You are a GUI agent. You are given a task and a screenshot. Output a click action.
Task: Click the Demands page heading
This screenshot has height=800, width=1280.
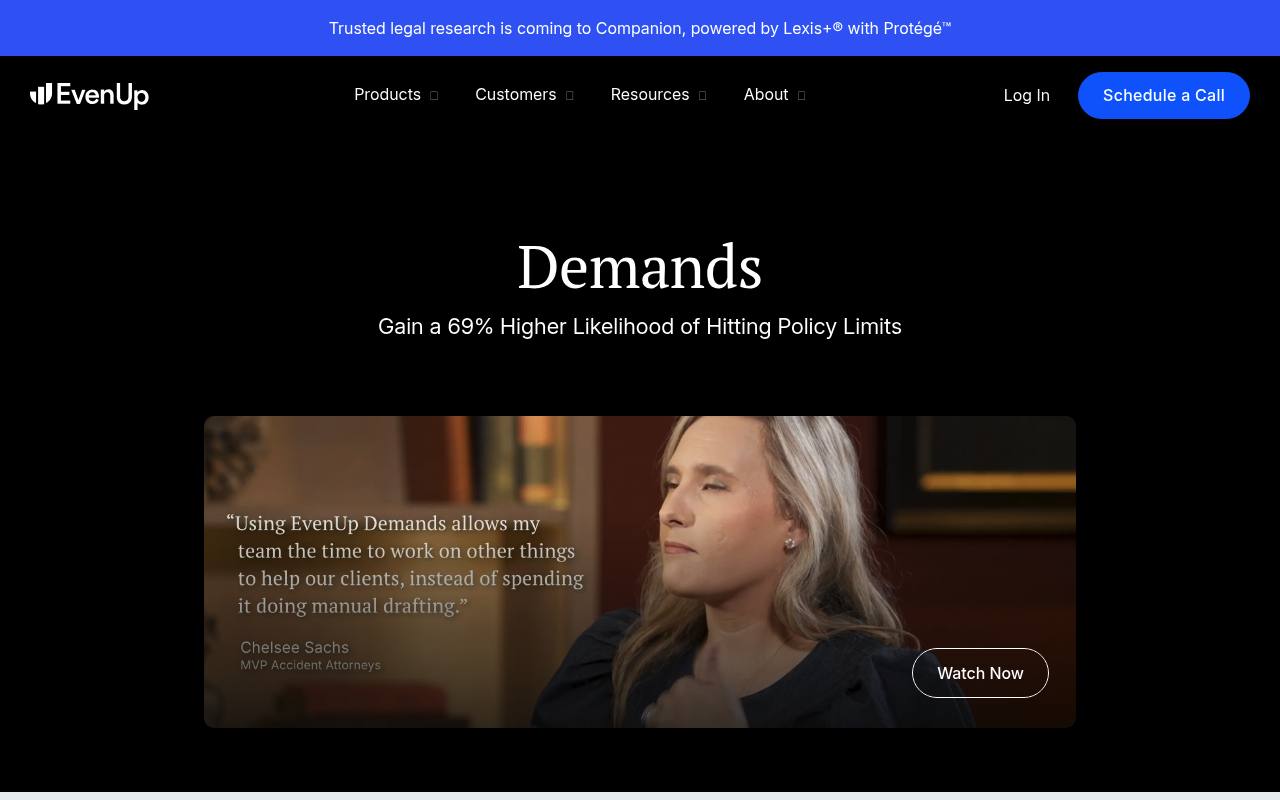click(640, 267)
